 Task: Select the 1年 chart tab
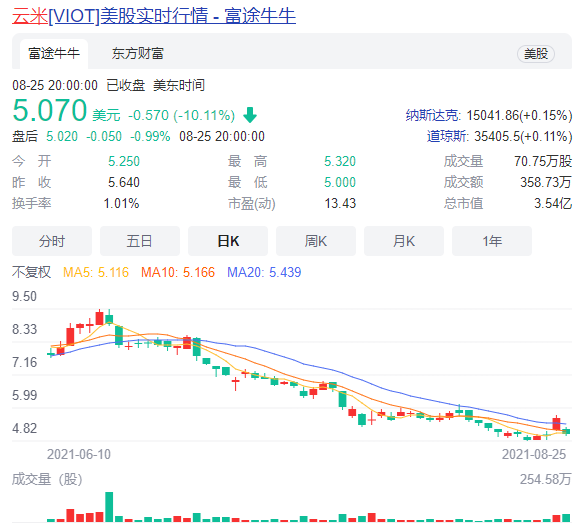point(492,241)
